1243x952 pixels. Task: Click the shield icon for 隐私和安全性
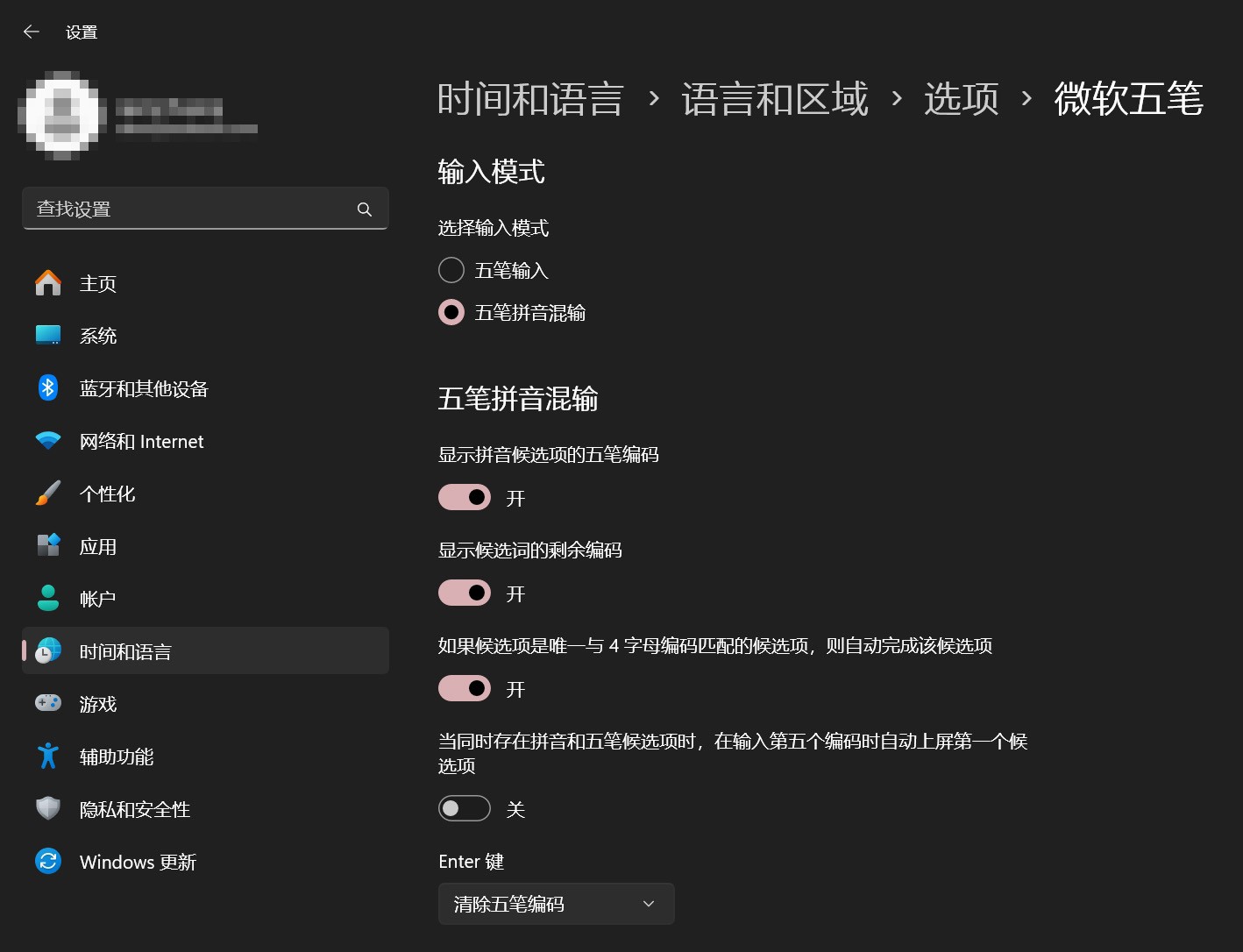click(48, 808)
